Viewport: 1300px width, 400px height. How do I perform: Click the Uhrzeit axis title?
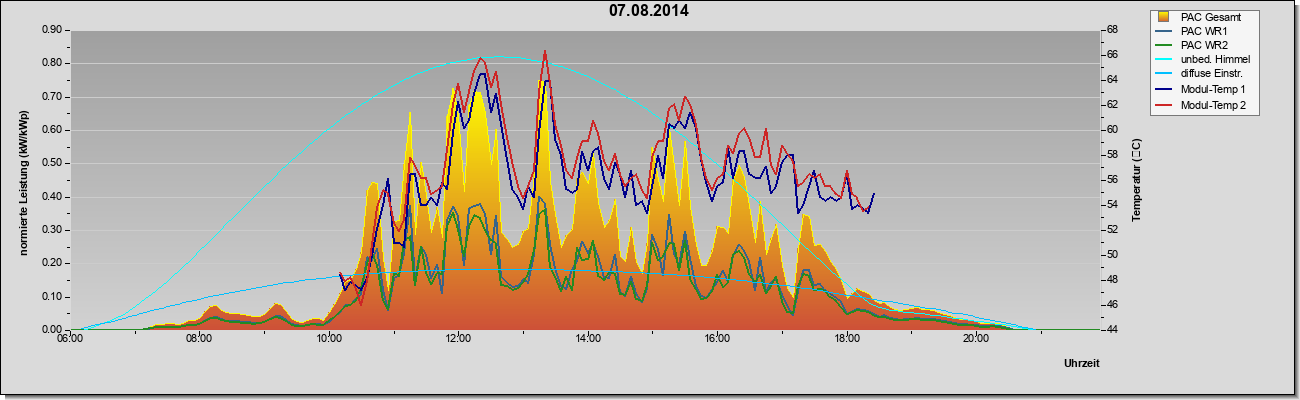(x=1081, y=364)
